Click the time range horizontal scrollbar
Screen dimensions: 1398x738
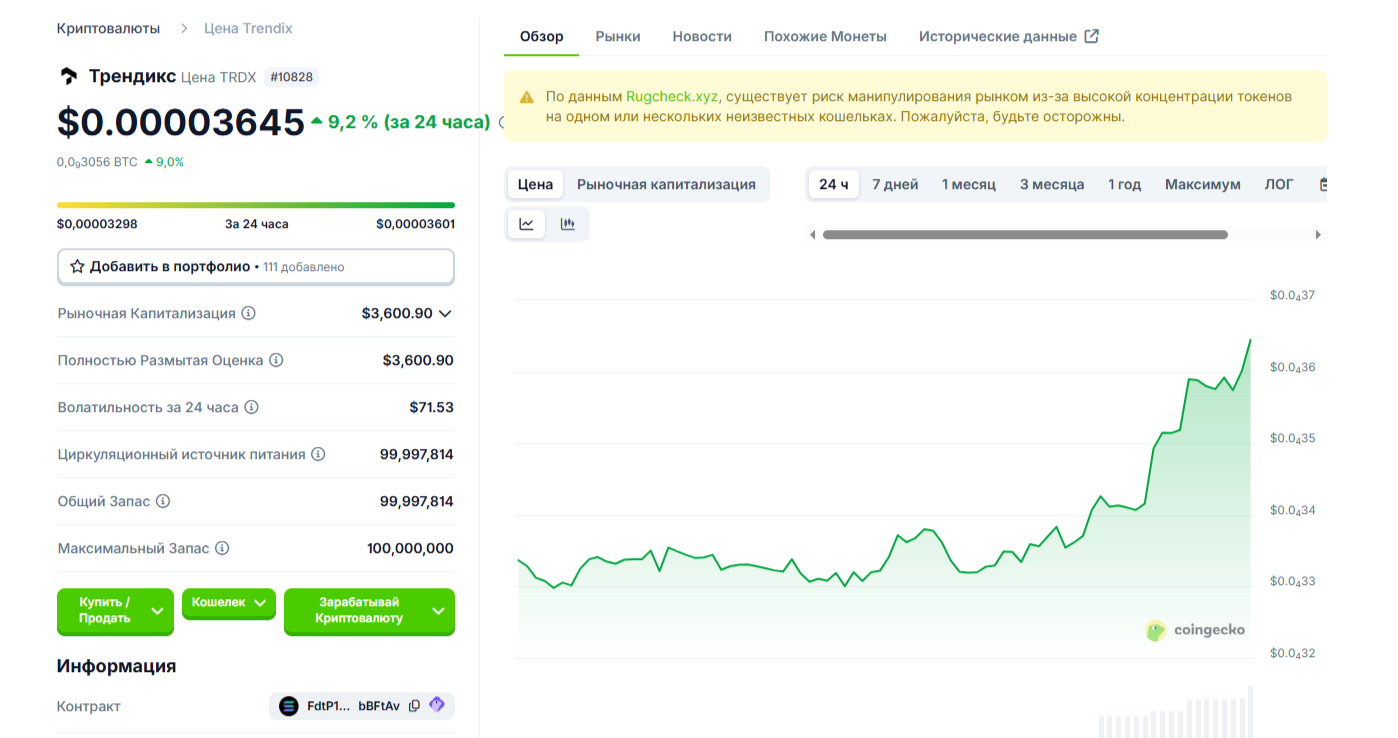point(1024,235)
